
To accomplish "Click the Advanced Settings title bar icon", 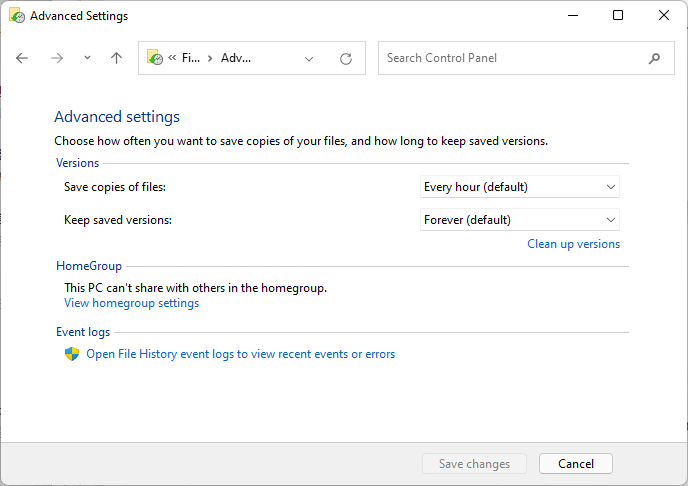I will [17, 16].
